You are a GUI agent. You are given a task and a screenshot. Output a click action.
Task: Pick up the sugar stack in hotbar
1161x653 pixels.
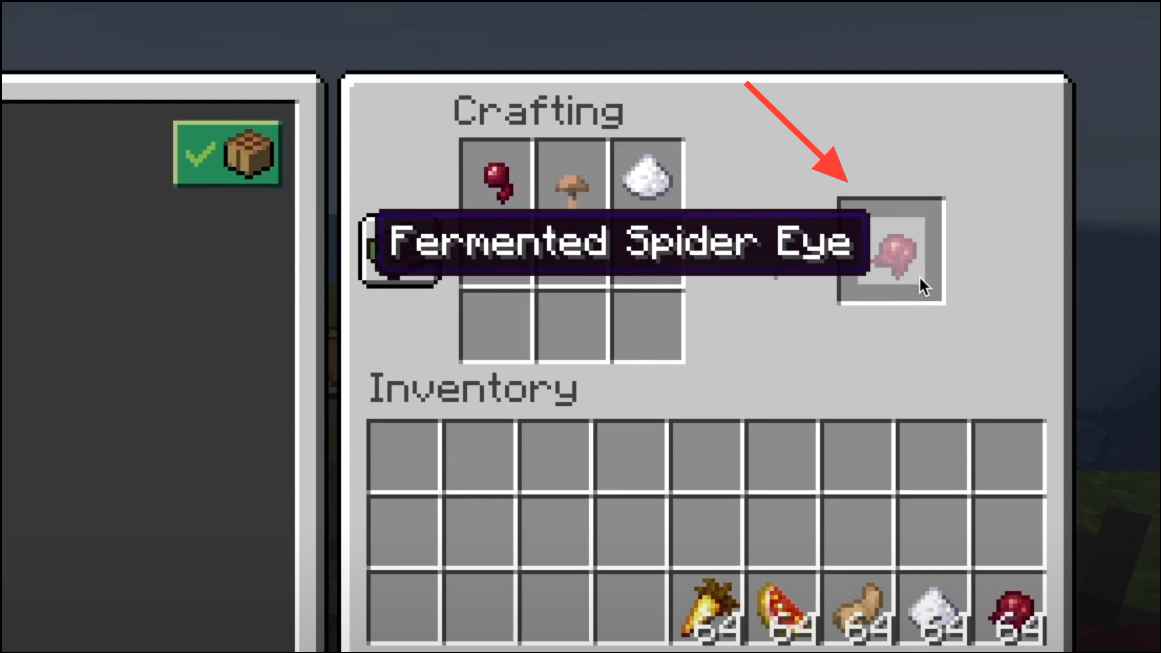click(x=933, y=609)
